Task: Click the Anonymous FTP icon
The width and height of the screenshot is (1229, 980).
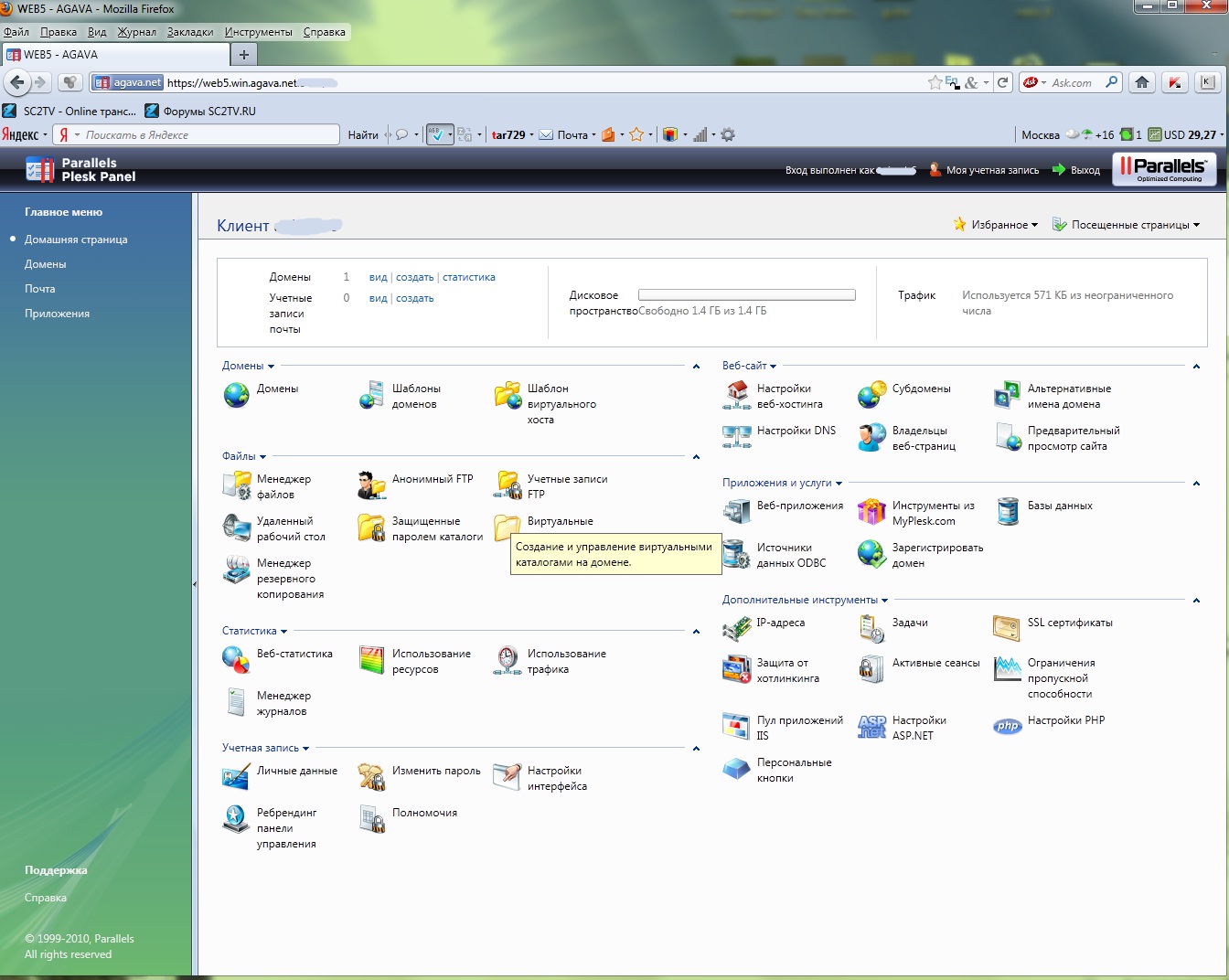Action: tap(371, 485)
